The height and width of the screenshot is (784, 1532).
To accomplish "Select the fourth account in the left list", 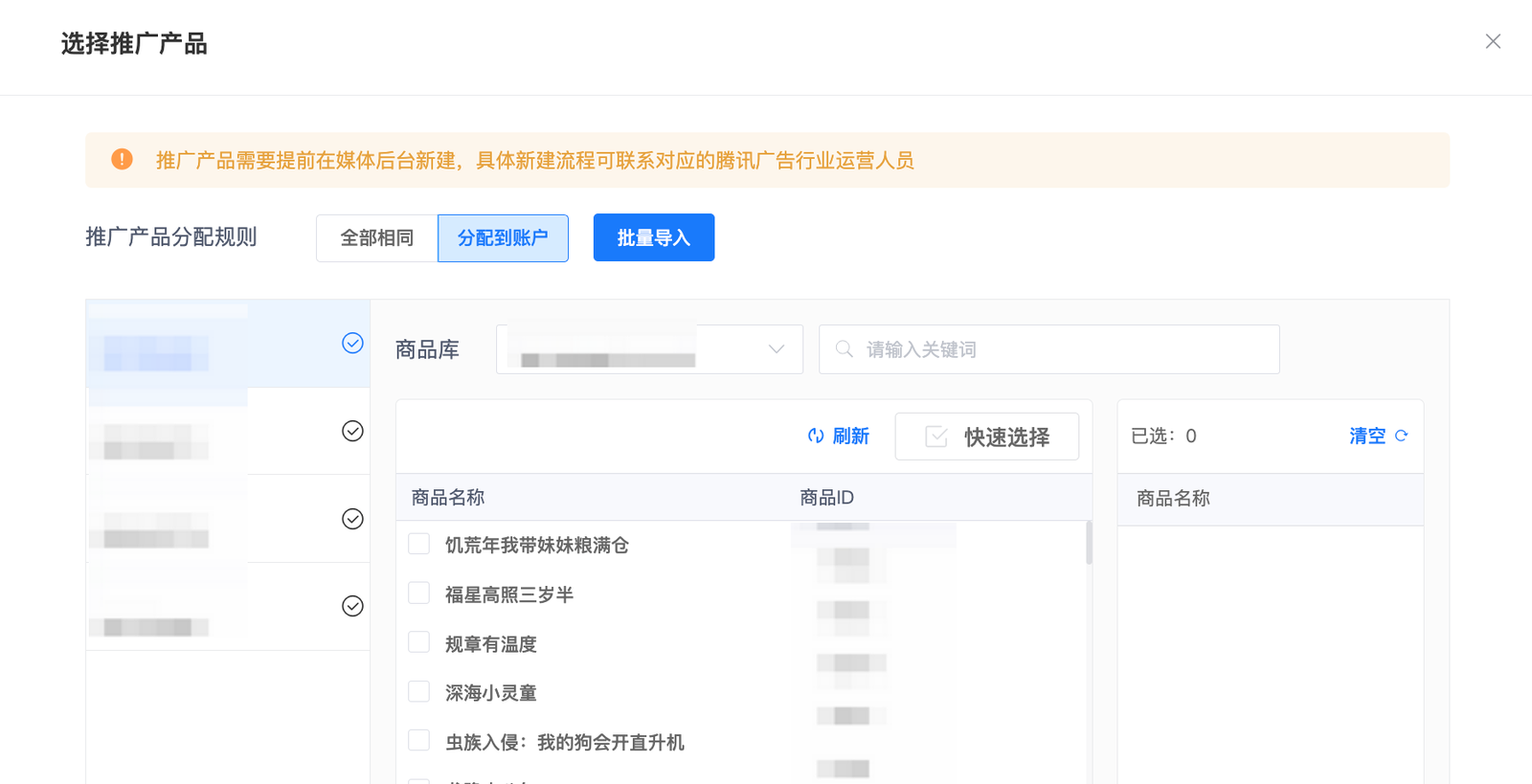I will tap(228, 607).
